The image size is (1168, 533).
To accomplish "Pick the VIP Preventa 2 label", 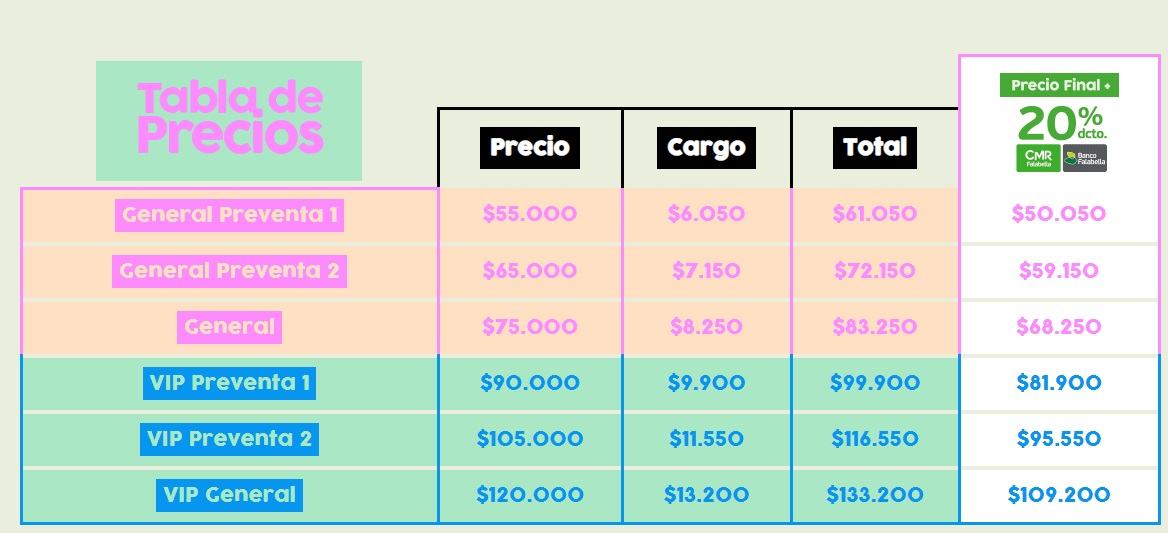I will (x=229, y=438).
